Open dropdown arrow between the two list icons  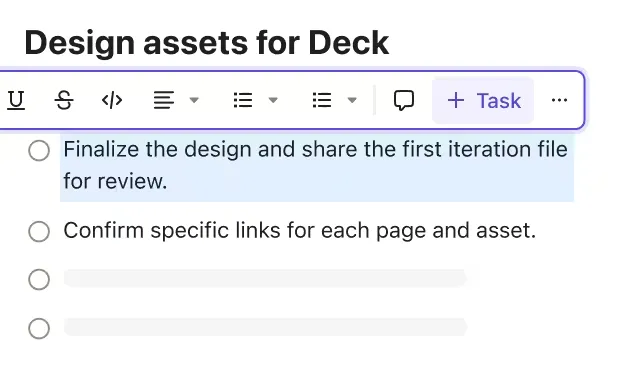[x=273, y=100]
